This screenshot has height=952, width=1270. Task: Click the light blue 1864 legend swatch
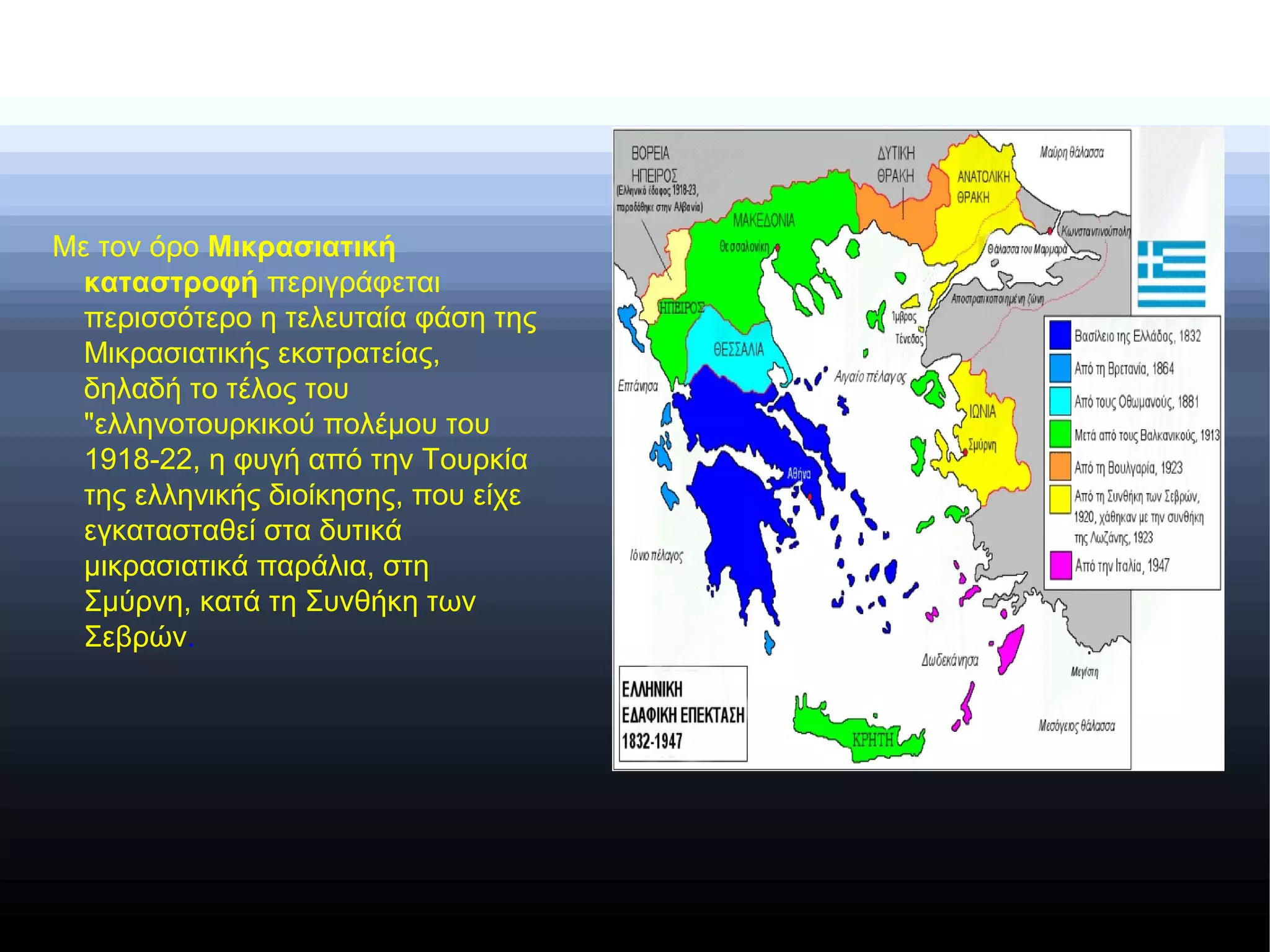(1060, 368)
